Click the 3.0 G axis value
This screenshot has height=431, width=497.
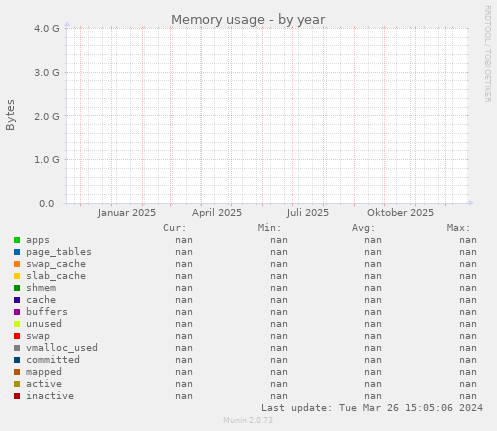click(47, 72)
